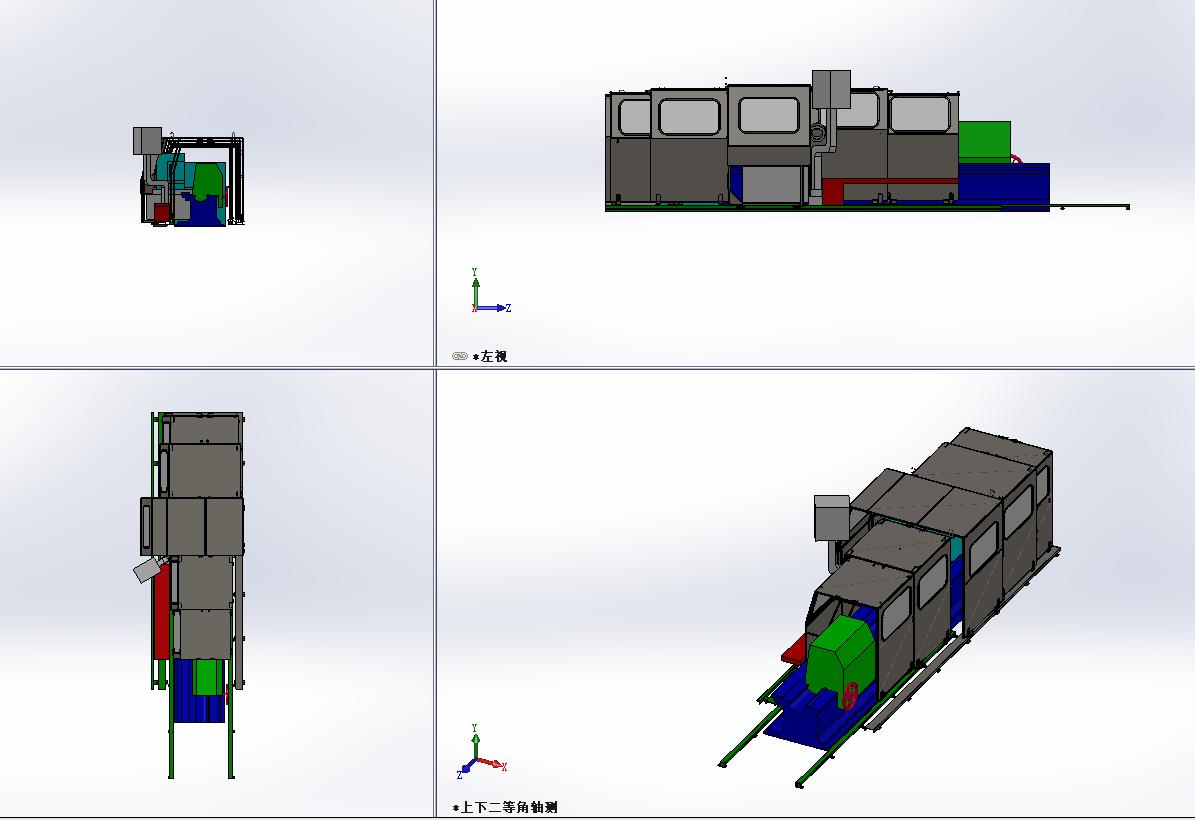Select the red handwheel in isometric view
Image resolution: width=1195 pixels, height=820 pixels.
point(851,695)
